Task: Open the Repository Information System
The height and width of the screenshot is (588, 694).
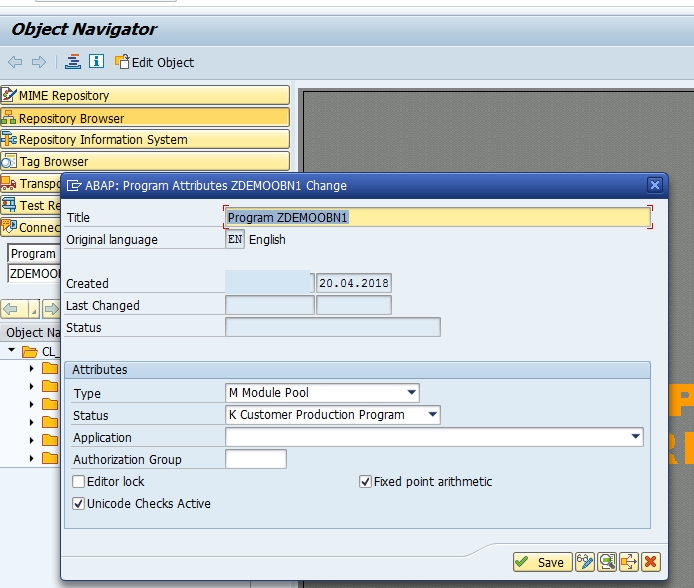Action: tap(145, 139)
